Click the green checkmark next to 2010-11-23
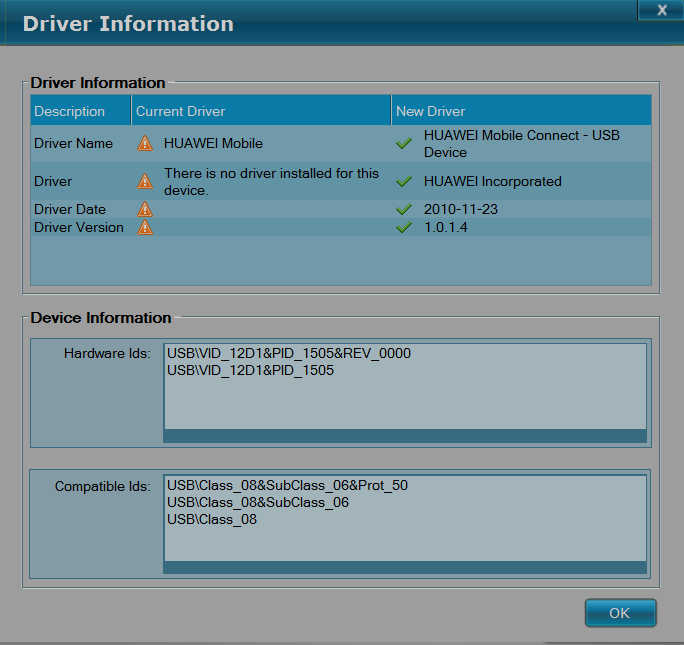 pos(404,209)
